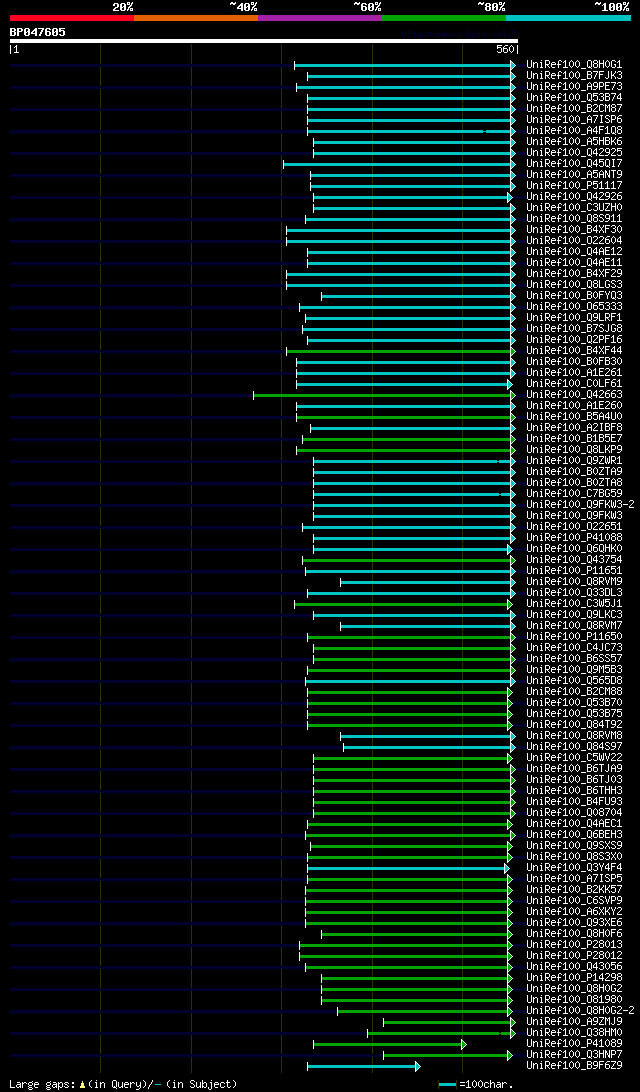Select the UniRef100_P11650 hit label
This screenshot has width=640, height=1092.
pyautogui.click(x=575, y=637)
